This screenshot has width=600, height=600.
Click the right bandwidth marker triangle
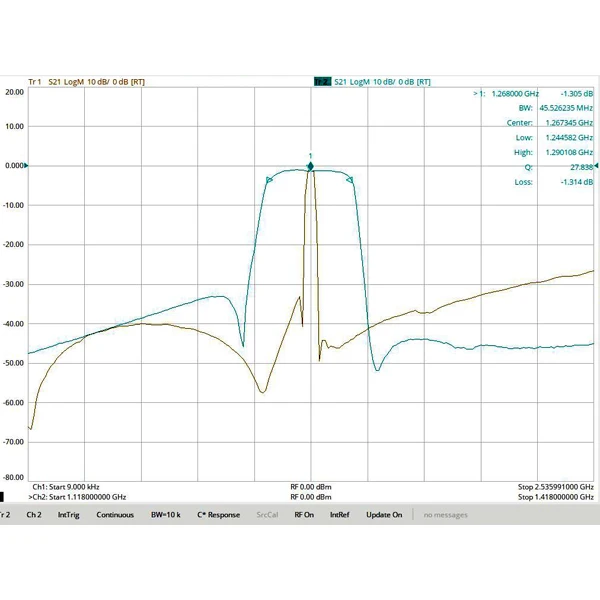click(350, 180)
